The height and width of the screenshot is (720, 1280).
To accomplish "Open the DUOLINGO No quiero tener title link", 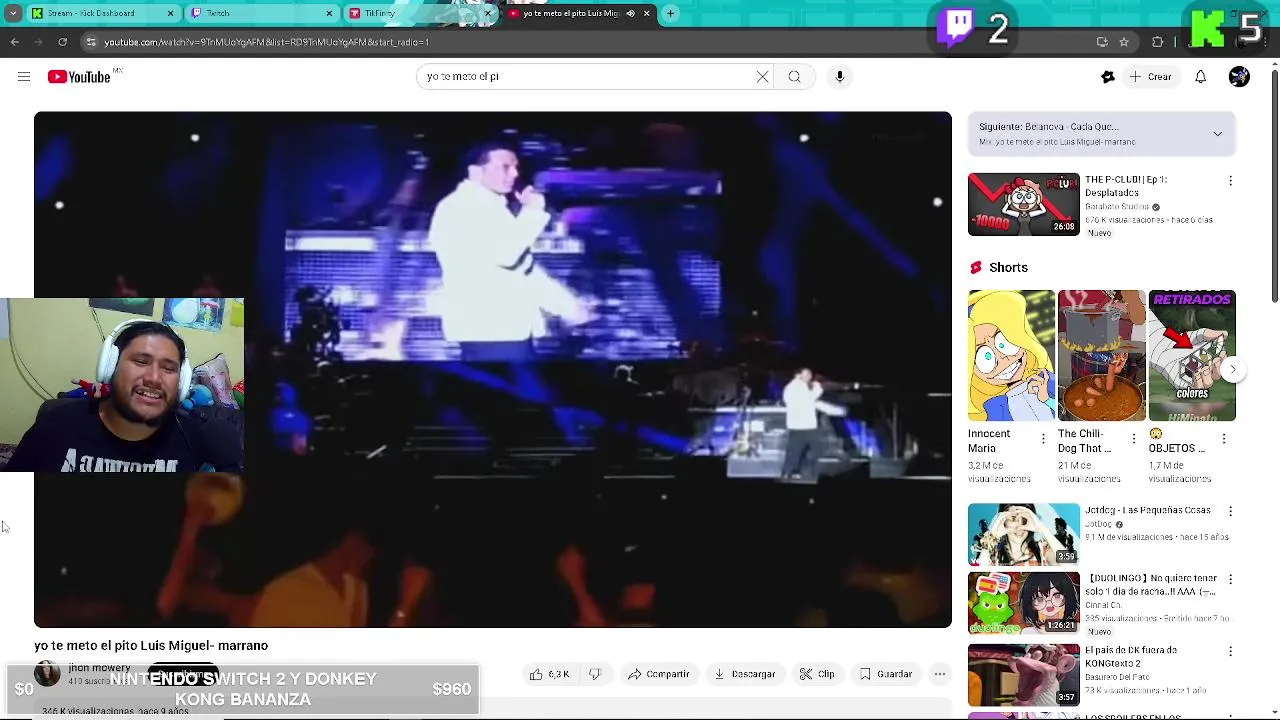I will click(x=1151, y=584).
